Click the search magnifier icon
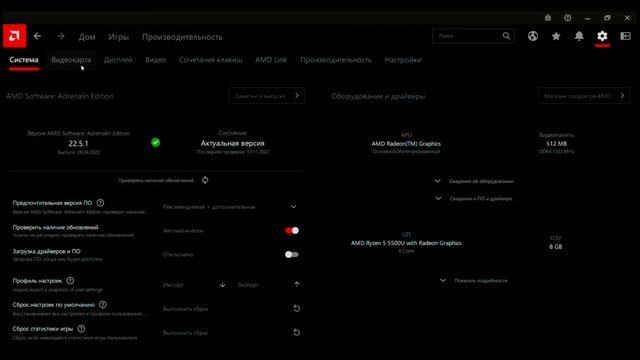This screenshot has height=360, width=640. point(506,36)
